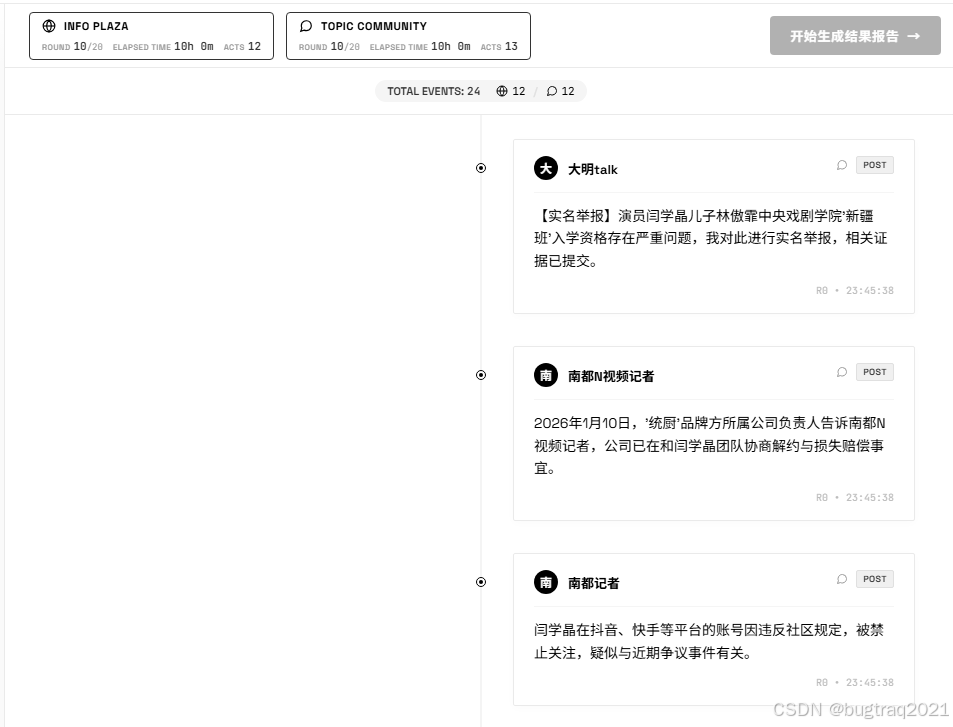Click the chat bubble icon on the 大明talk post
The width and height of the screenshot is (953, 727).
842,165
